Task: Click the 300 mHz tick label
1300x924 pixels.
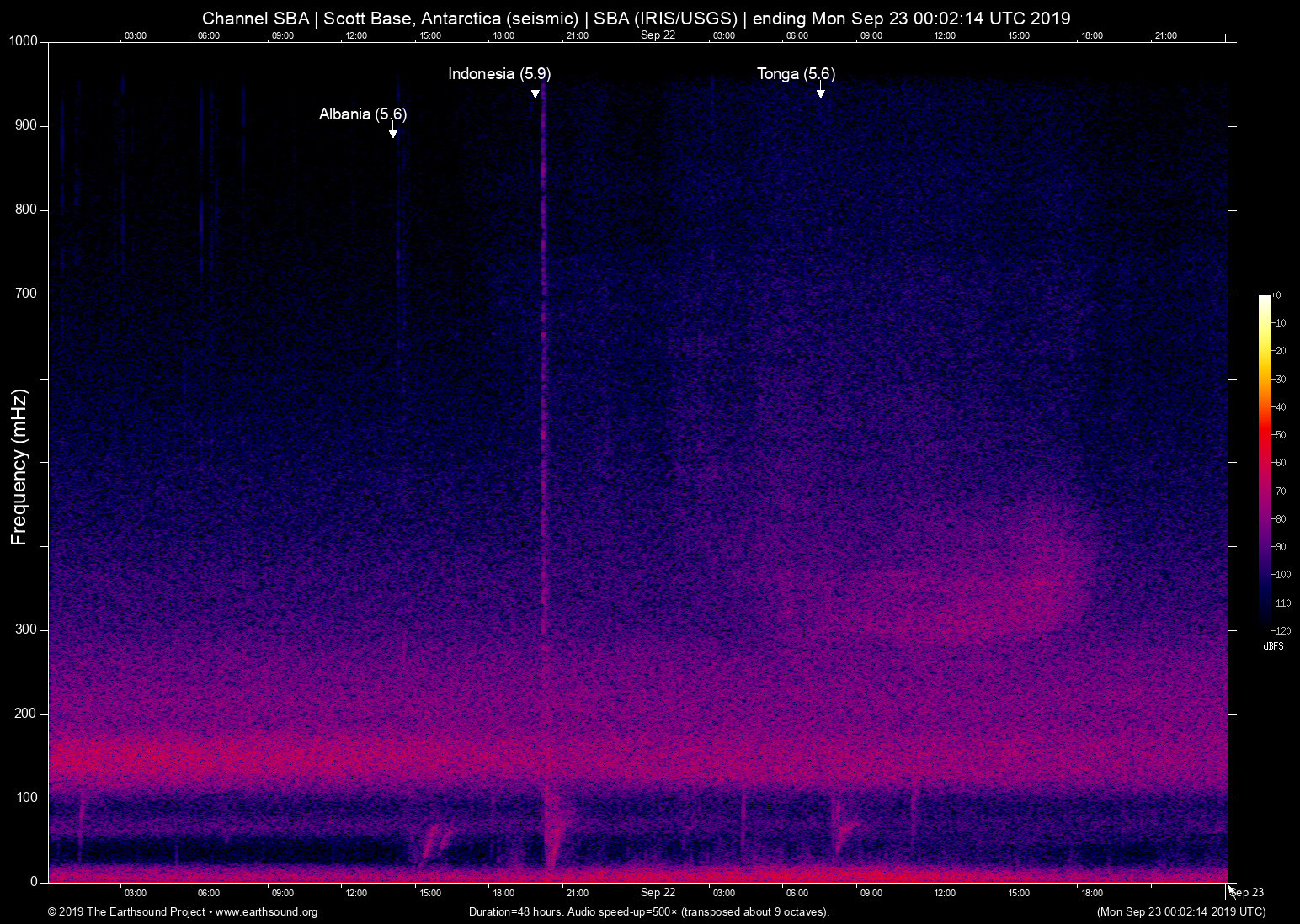Action: (26, 629)
